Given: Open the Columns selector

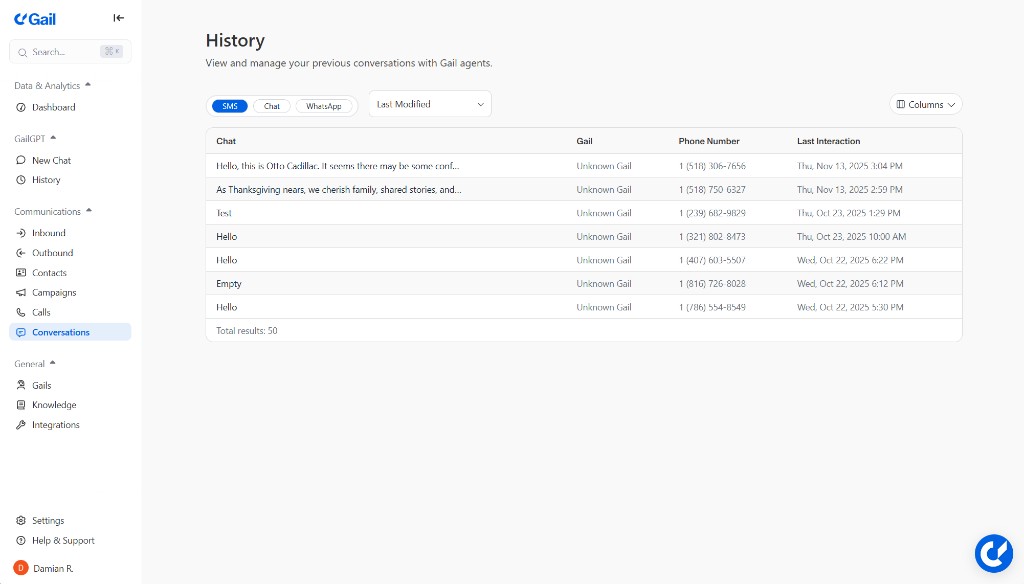Looking at the screenshot, I should pyautogui.click(x=925, y=103).
